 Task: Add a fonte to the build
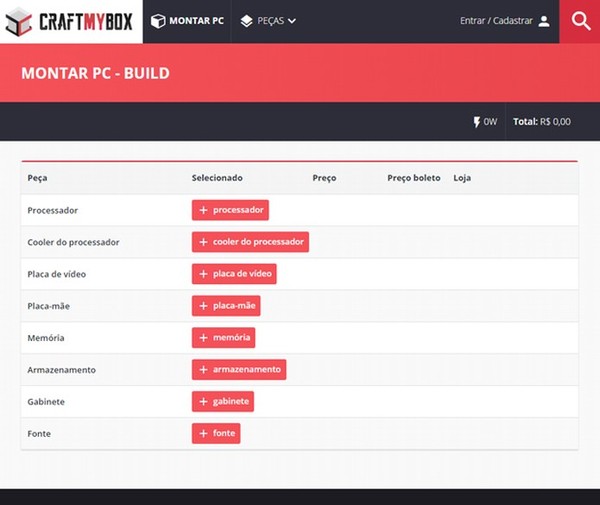(216, 433)
